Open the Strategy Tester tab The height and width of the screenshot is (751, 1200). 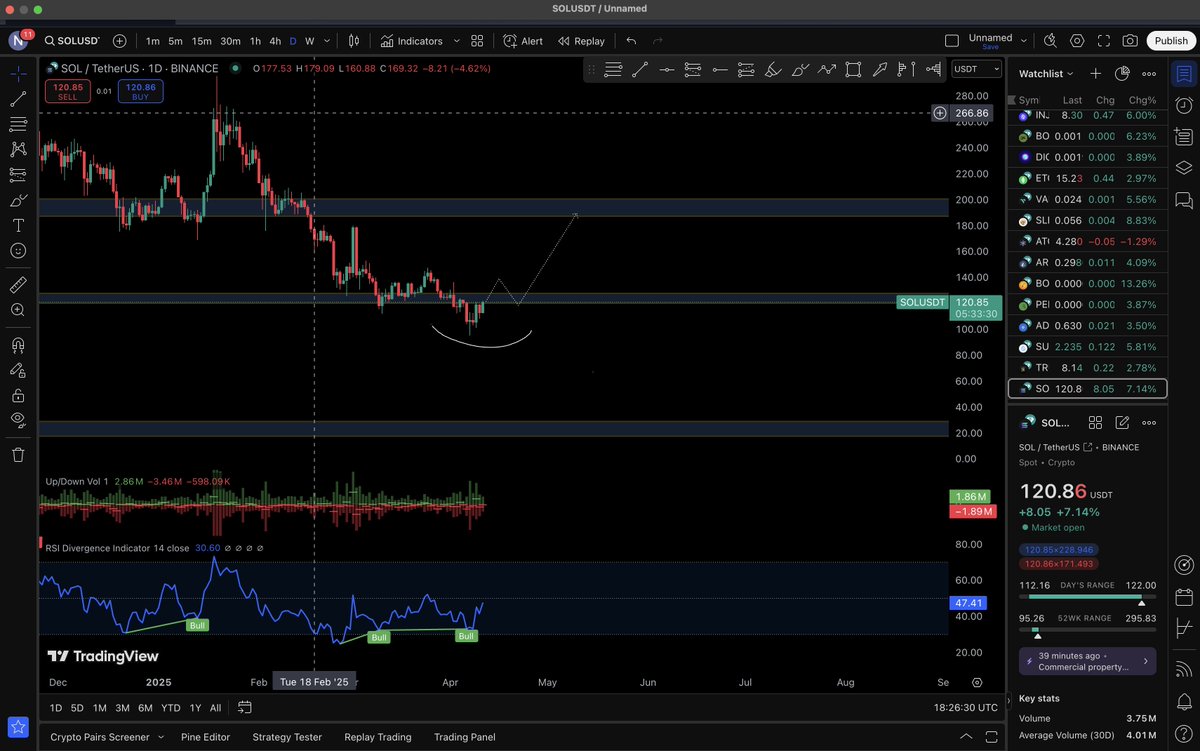(x=287, y=737)
